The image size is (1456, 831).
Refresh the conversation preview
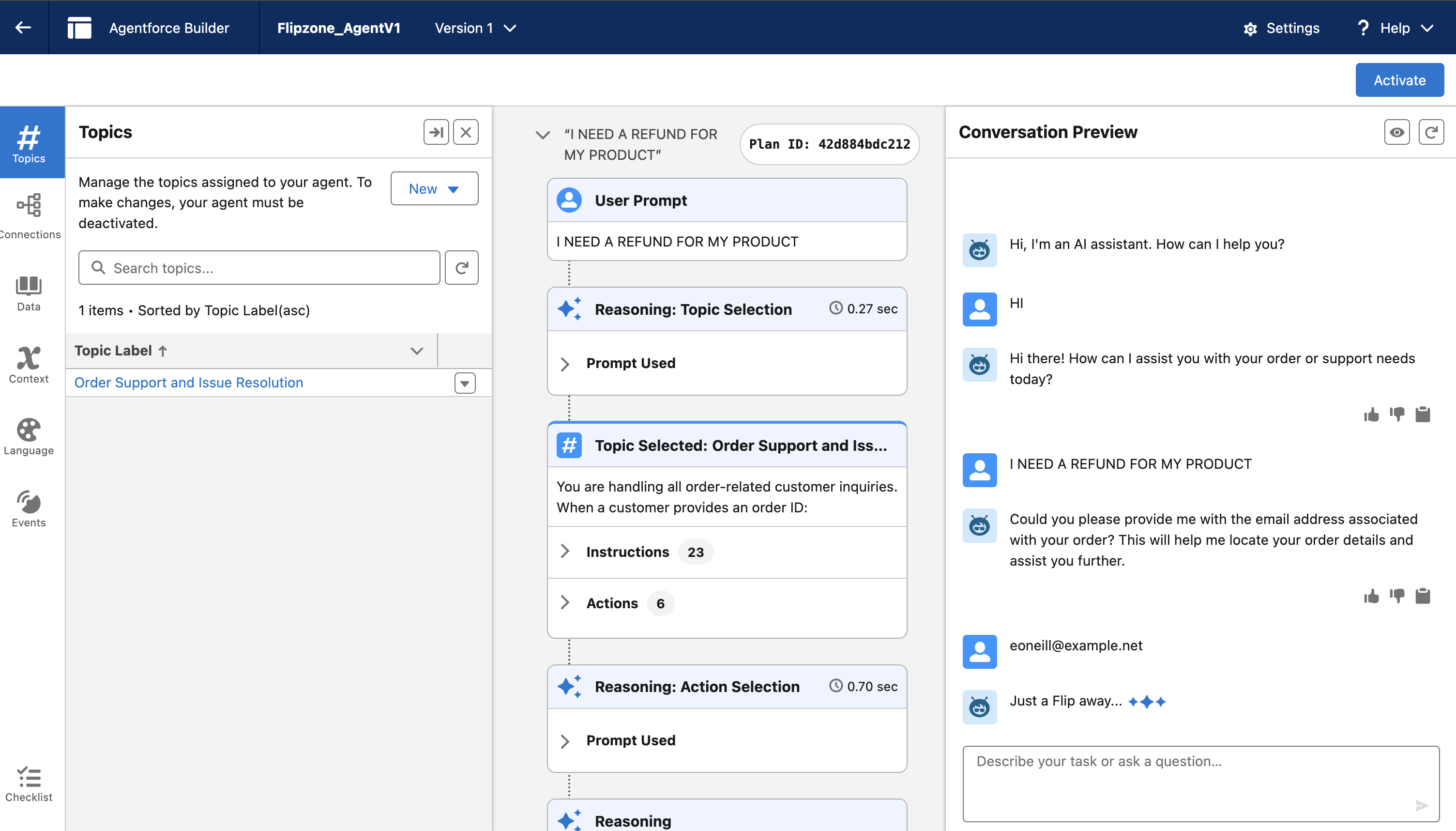click(x=1430, y=132)
